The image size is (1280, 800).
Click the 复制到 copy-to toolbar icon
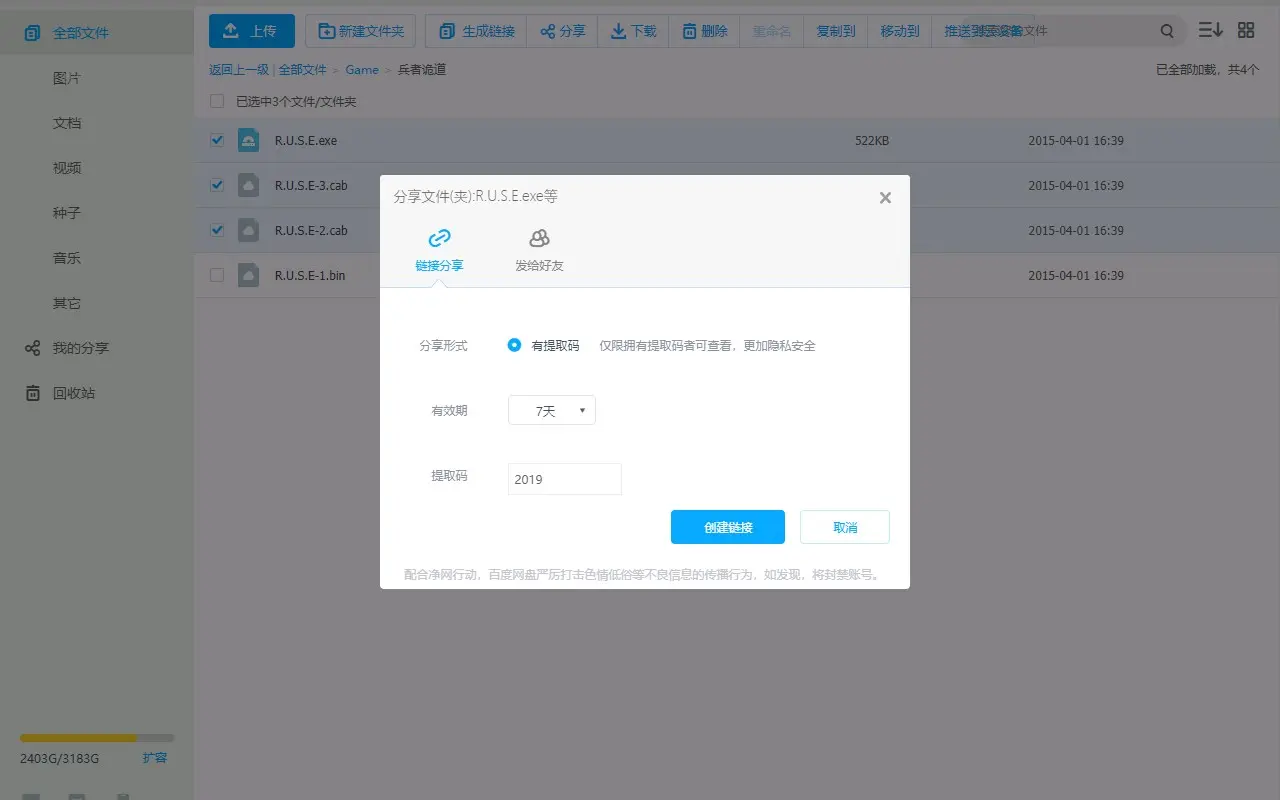(835, 31)
